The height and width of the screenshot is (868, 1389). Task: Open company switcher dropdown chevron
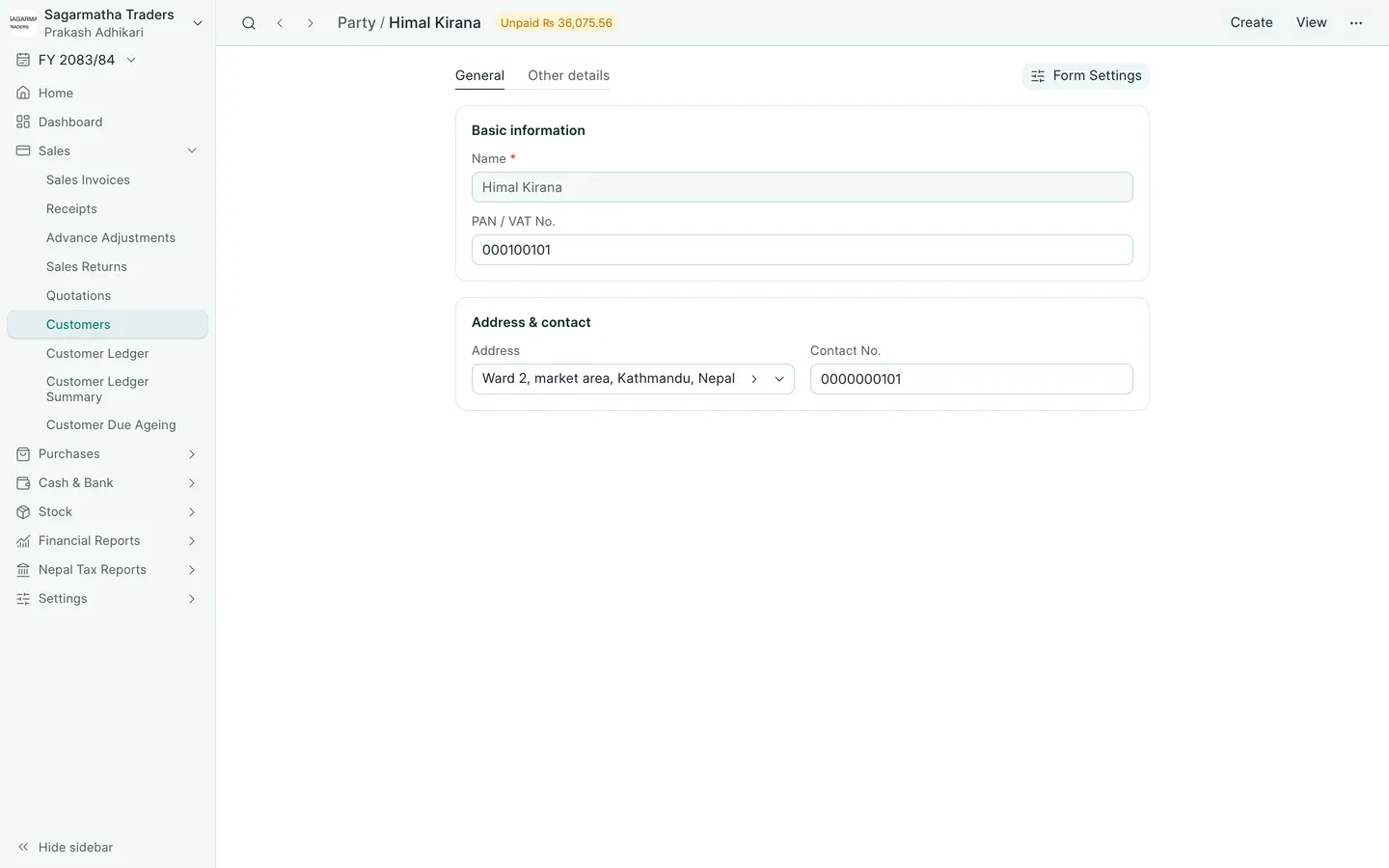[x=198, y=23]
